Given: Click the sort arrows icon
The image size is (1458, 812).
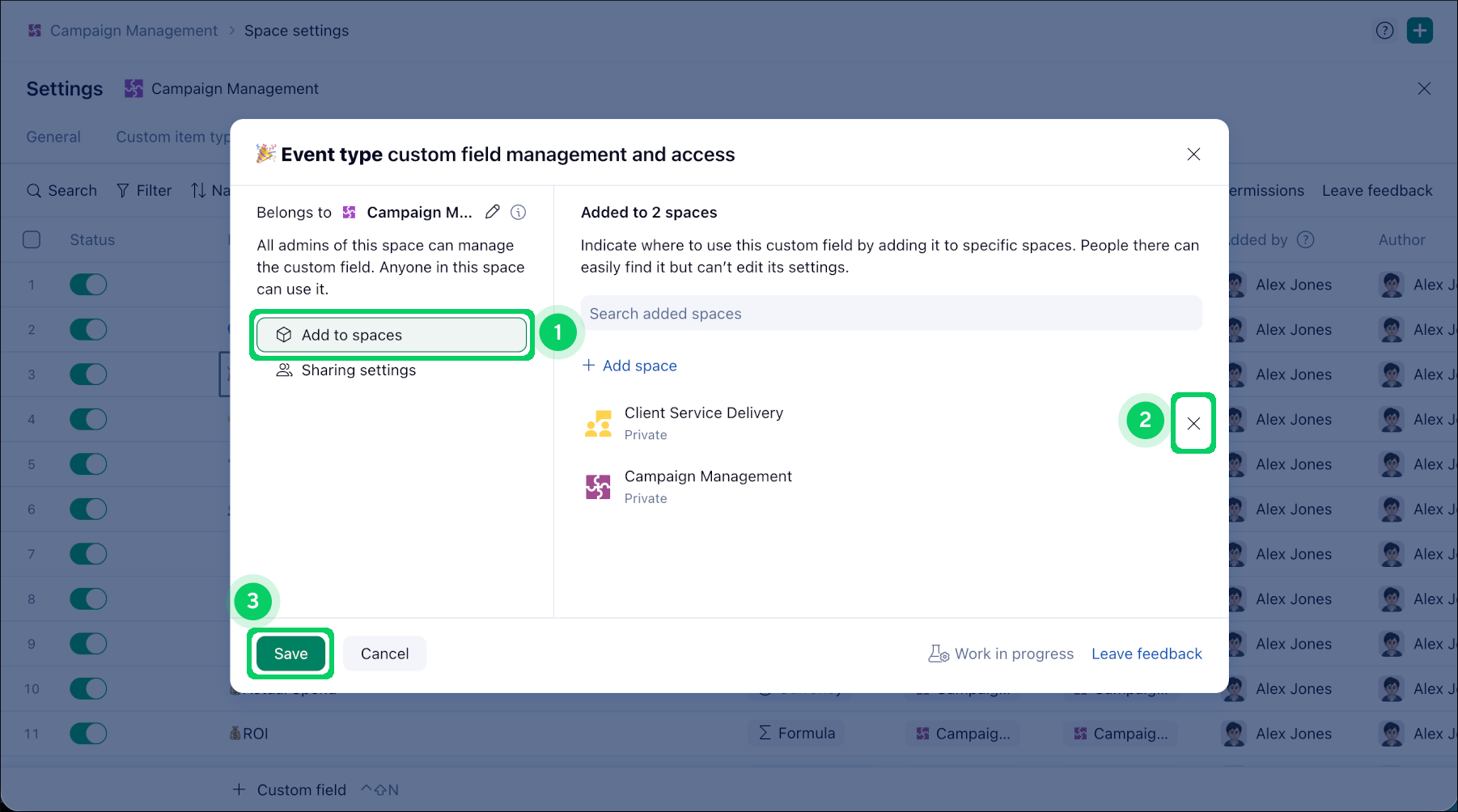Looking at the screenshot, I should tap(198, 191).
